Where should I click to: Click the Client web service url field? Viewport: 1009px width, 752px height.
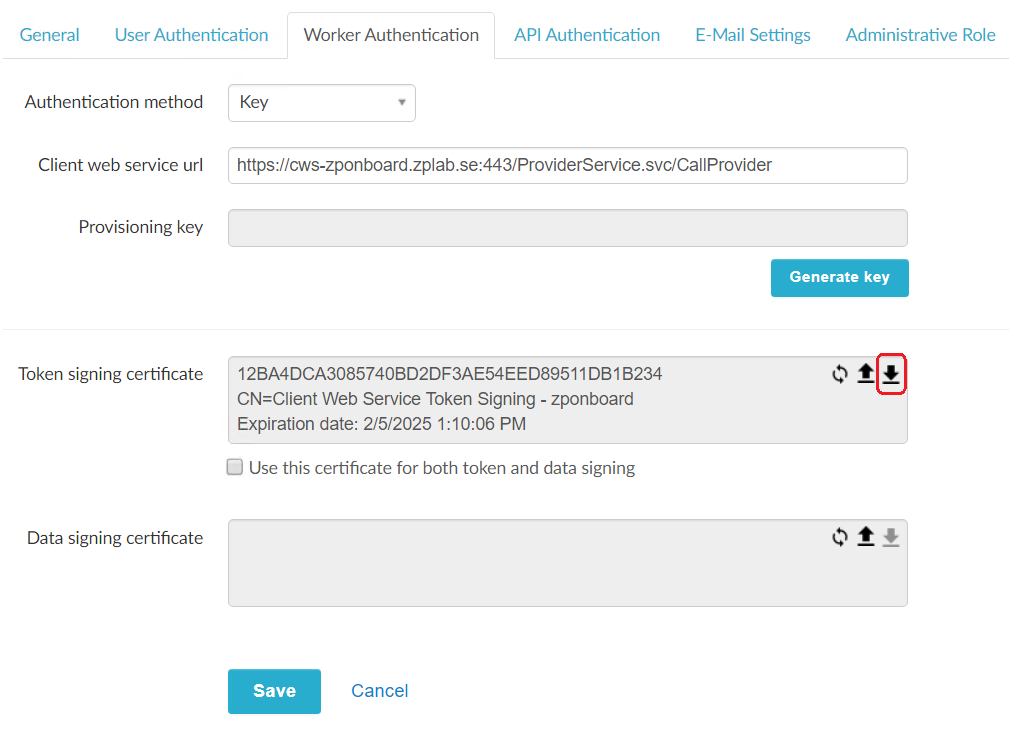567,165
